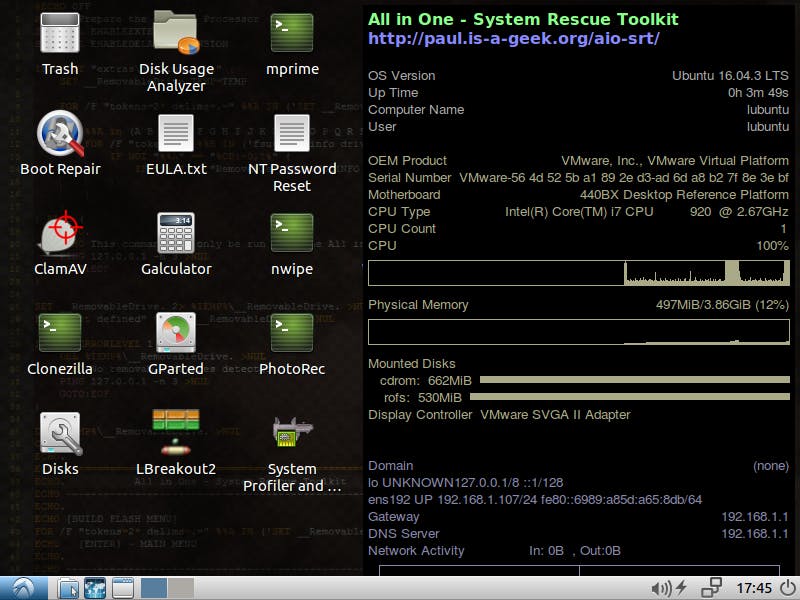This screenshot has width=800, height=600.
Task: Open the Trash desktop icon
Action: point(60,33)
